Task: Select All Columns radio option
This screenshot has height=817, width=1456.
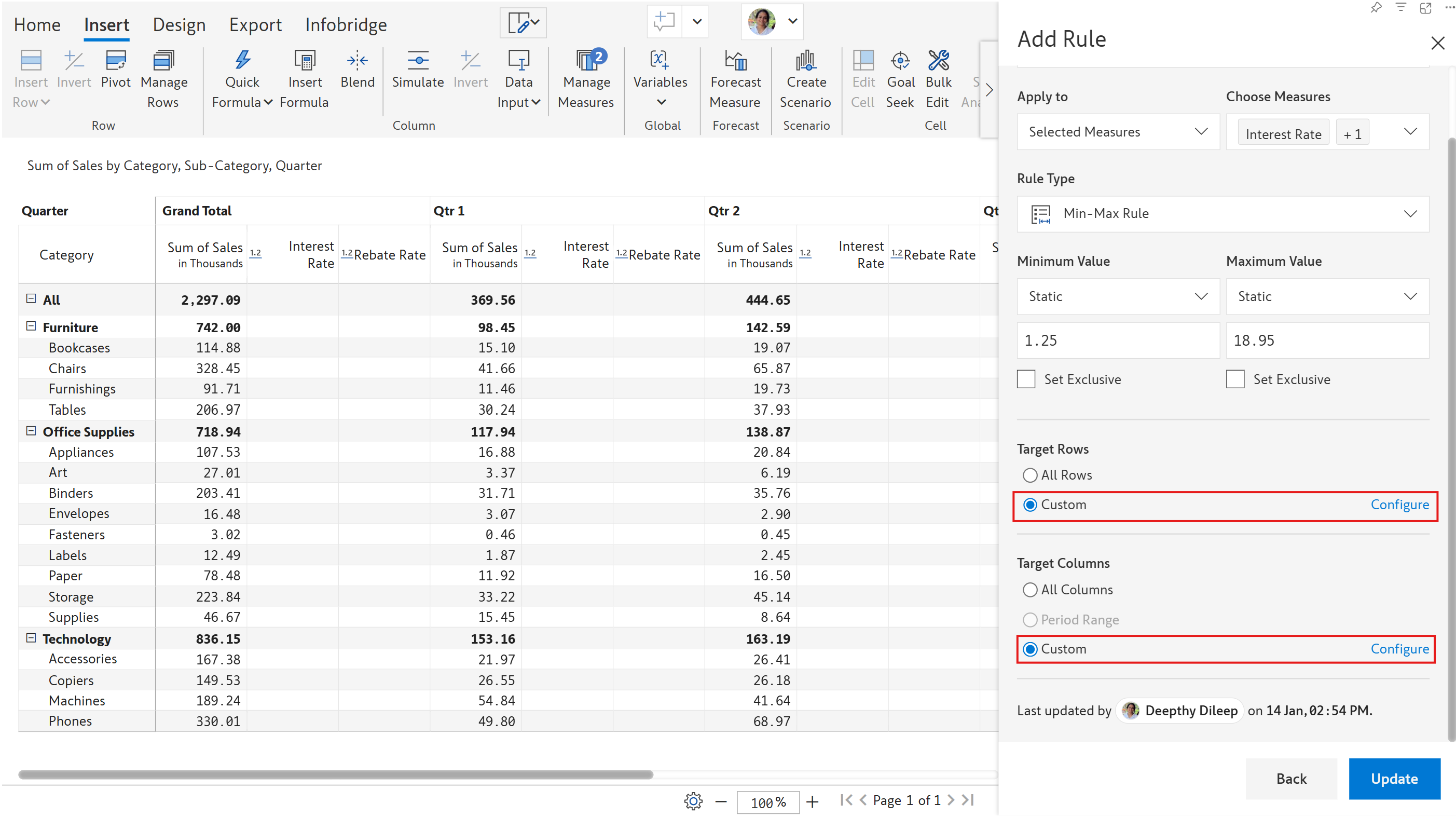Action: point(1030,590)
